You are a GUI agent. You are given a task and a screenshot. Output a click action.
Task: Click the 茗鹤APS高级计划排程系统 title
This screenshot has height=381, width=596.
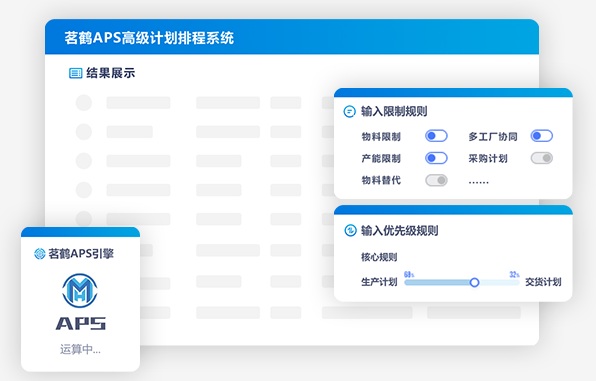pyautogui.click(x=149, y=38)
